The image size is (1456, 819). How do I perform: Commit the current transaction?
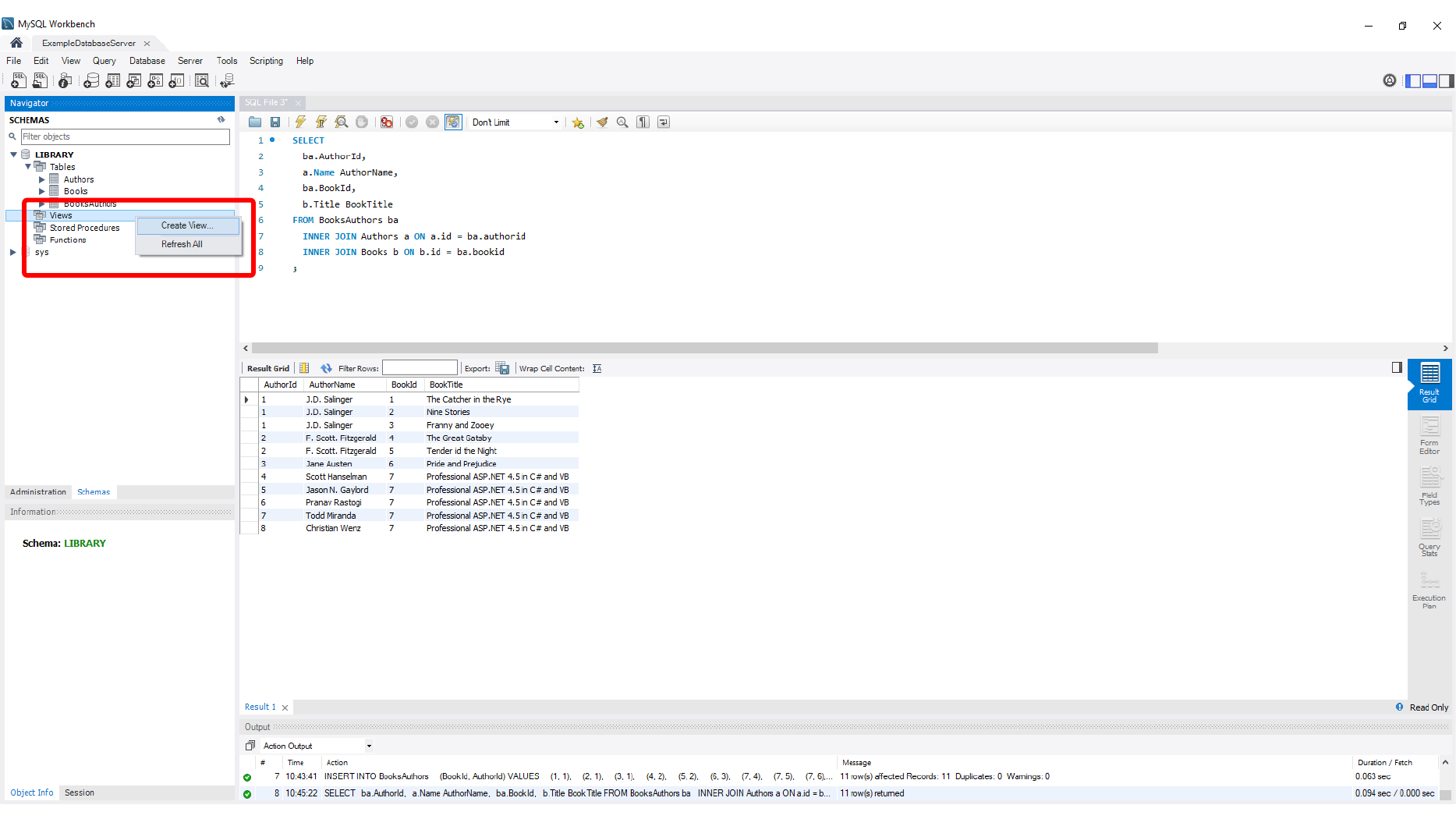[x=412, y=122]
